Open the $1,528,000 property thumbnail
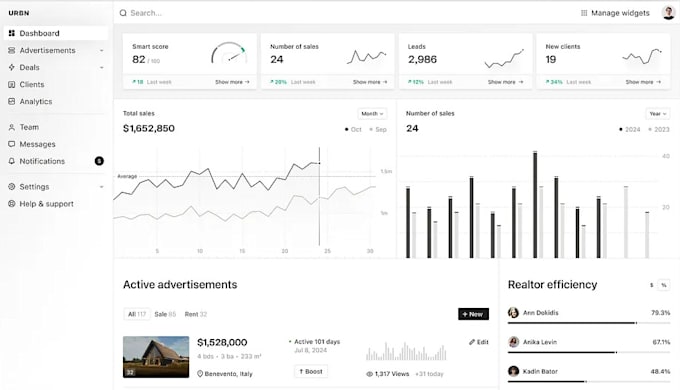 click(156, 357)
